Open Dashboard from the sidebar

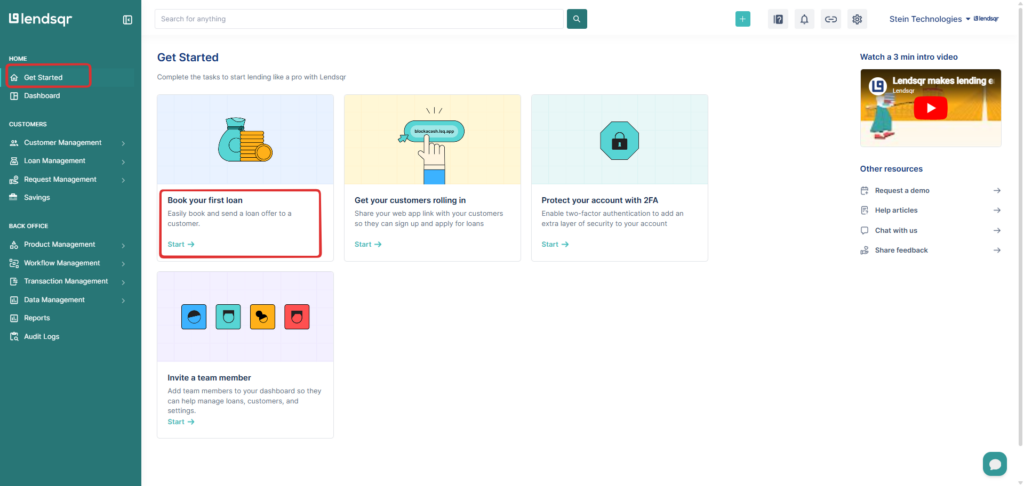point(42,96)
